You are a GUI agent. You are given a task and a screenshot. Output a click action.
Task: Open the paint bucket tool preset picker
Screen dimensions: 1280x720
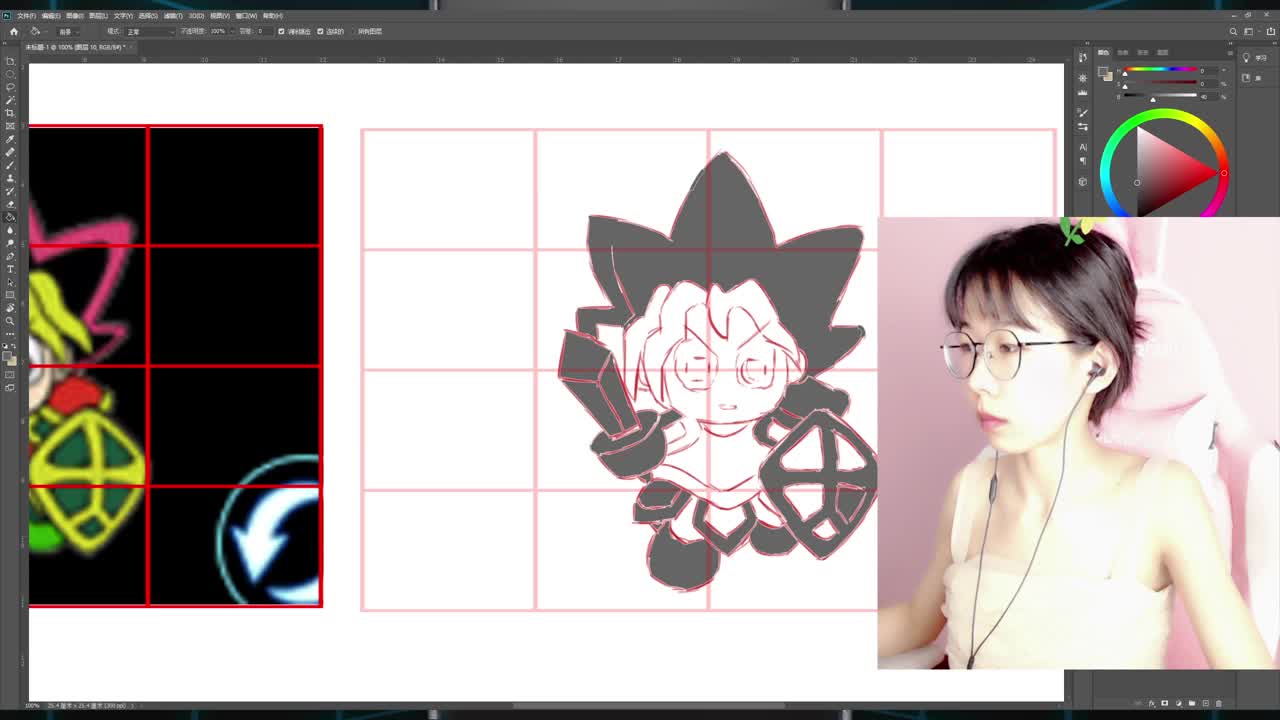pos(39,31)
